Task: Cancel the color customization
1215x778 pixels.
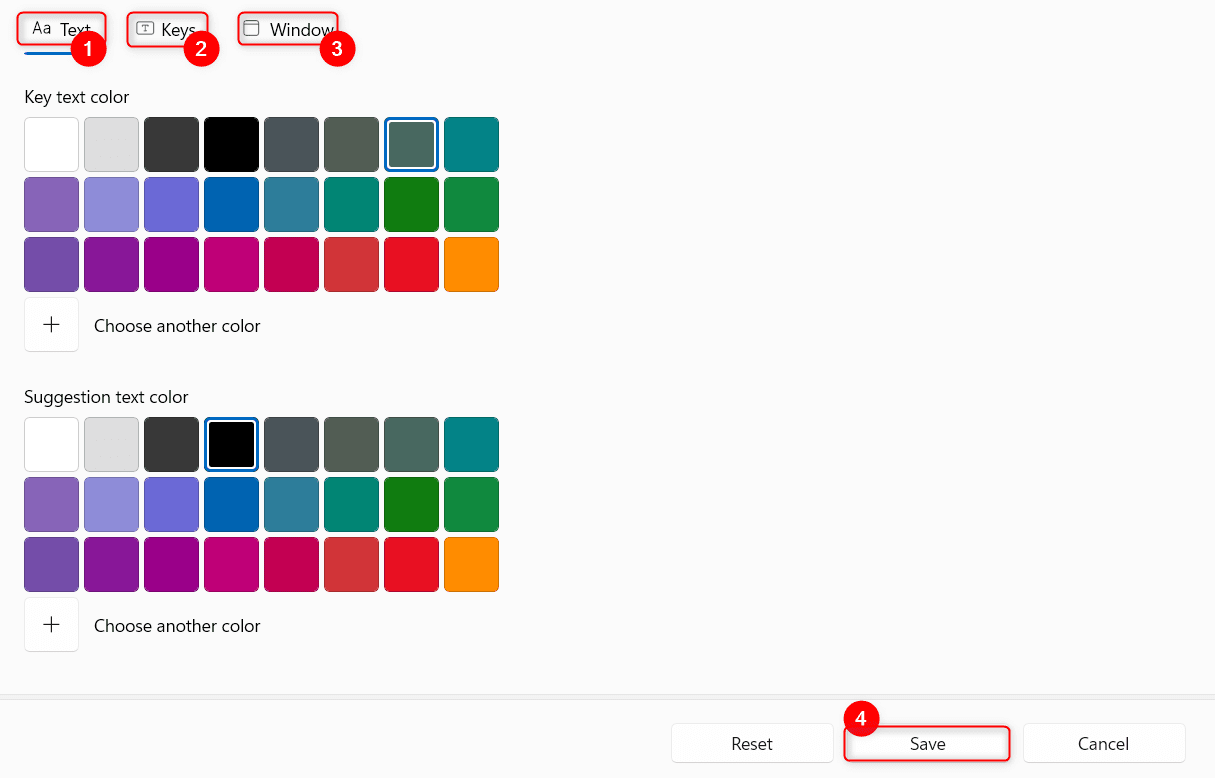Action: [1103, 743]
